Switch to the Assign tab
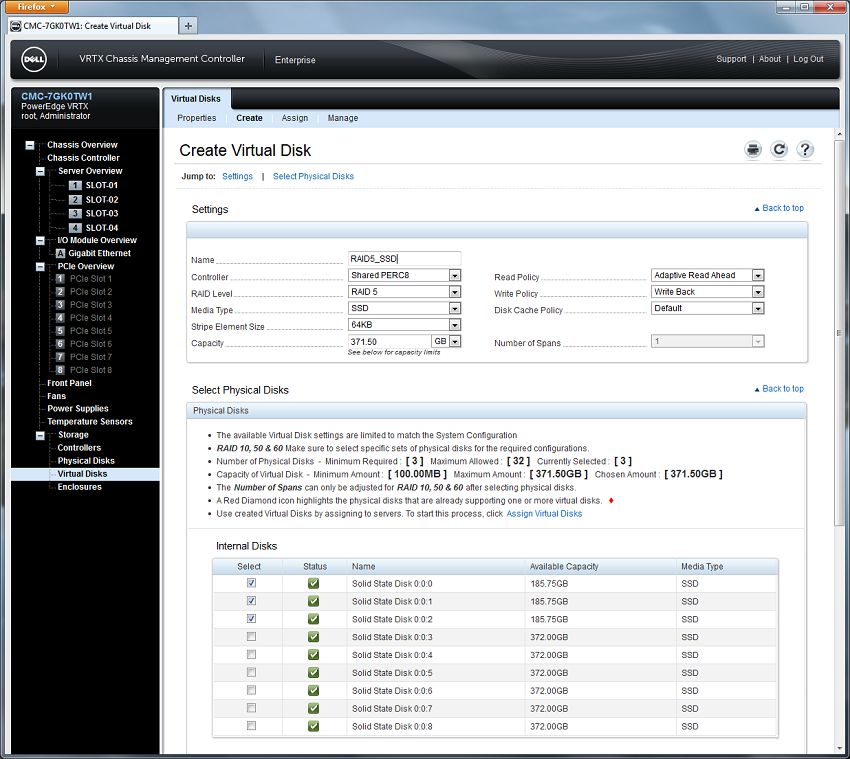The width and height of the screenshot is (850, 759). (x=294, y=118)
